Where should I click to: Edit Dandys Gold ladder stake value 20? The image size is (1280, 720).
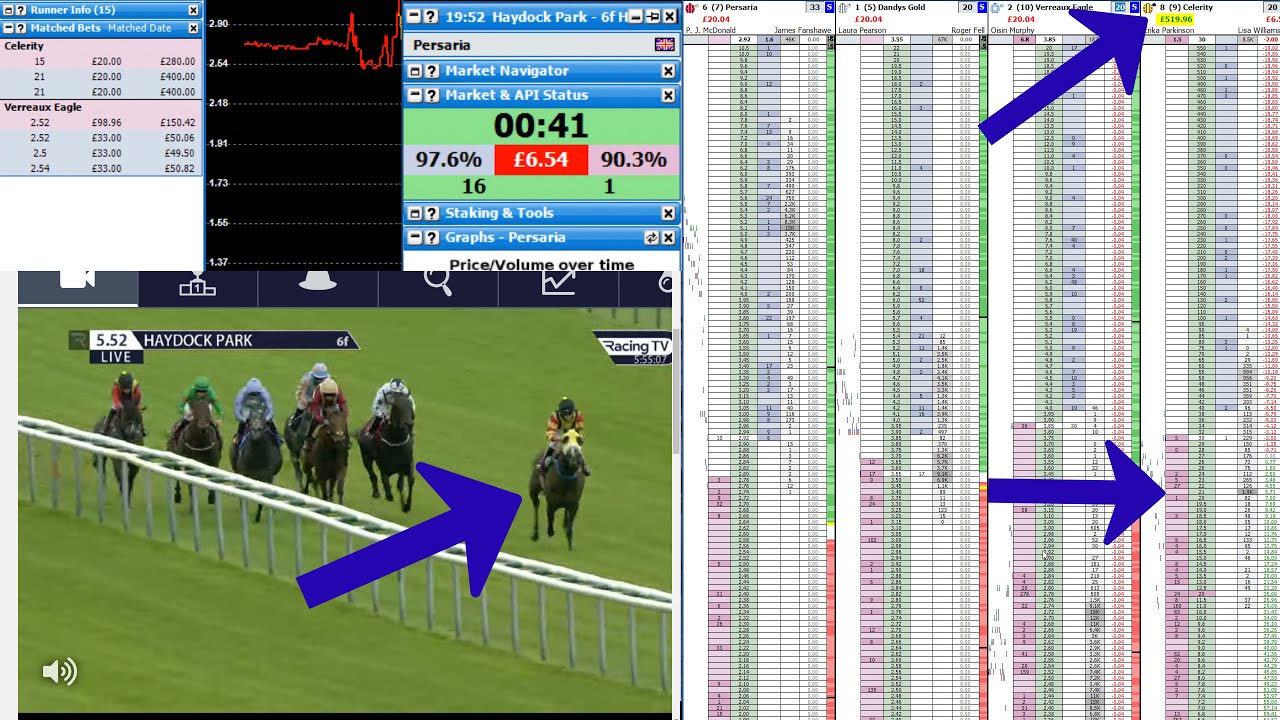click(x=967, y=7)
